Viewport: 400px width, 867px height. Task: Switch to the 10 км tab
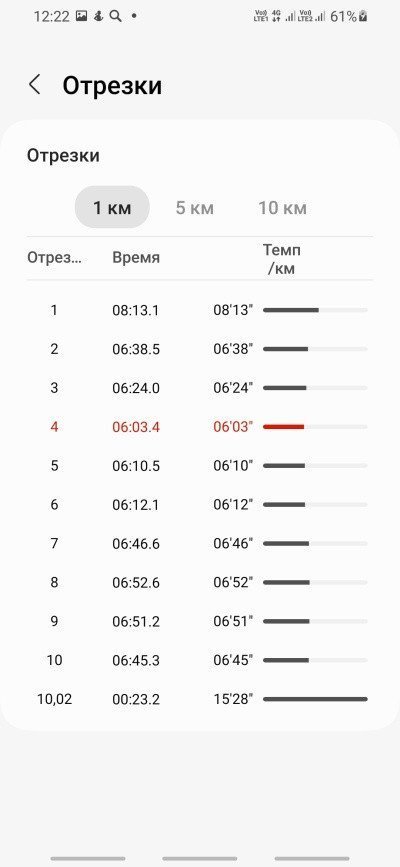click(282, 208)
